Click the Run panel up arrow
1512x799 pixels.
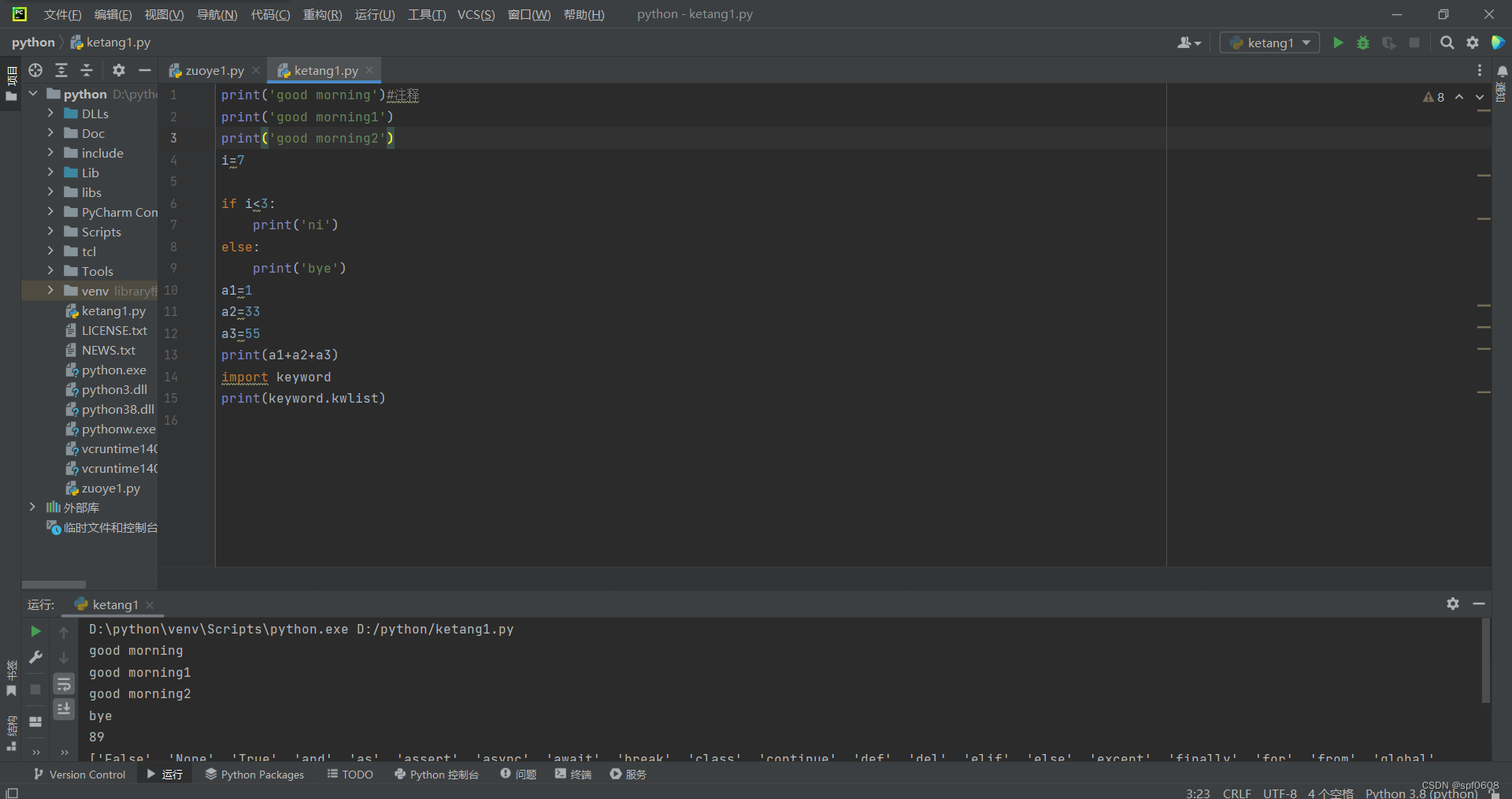point(64,632)
